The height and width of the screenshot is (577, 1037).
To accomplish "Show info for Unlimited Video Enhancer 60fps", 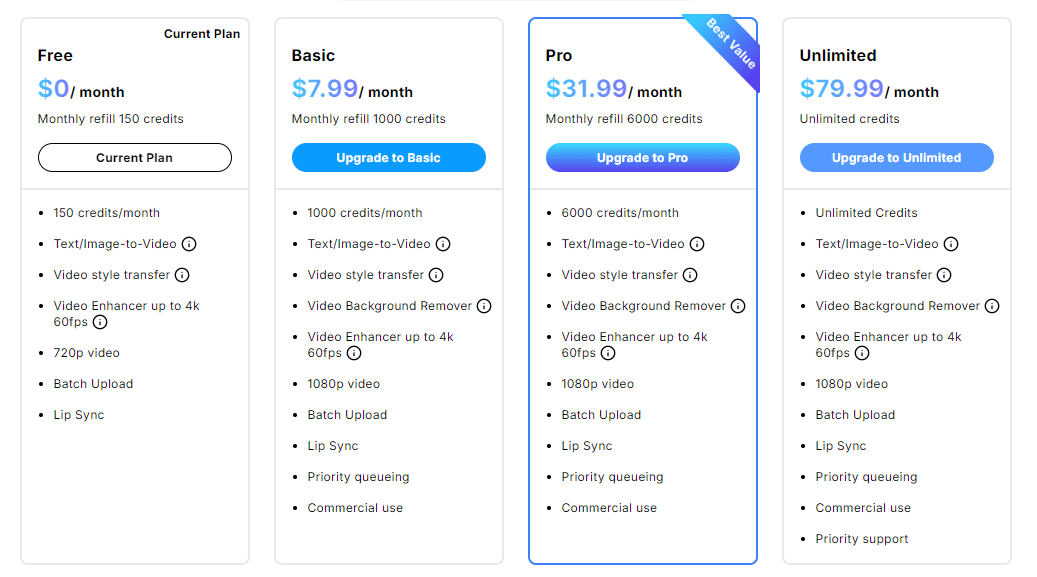I will pos(862,353).
